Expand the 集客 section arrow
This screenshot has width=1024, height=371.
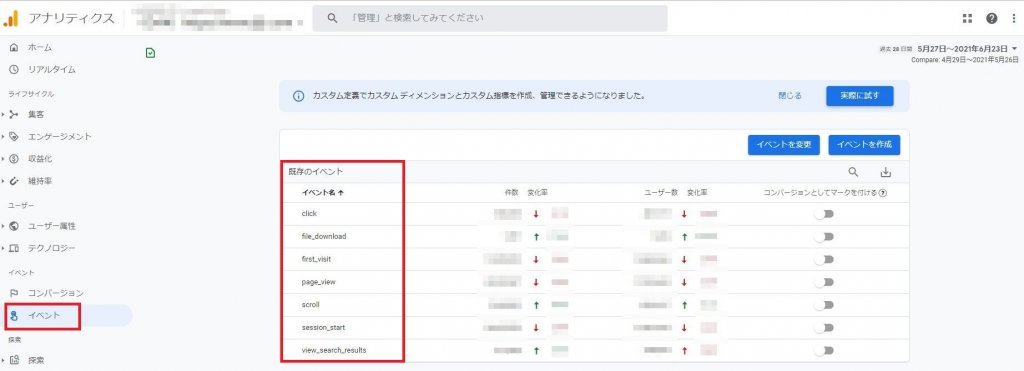click(x=3, y=114)
